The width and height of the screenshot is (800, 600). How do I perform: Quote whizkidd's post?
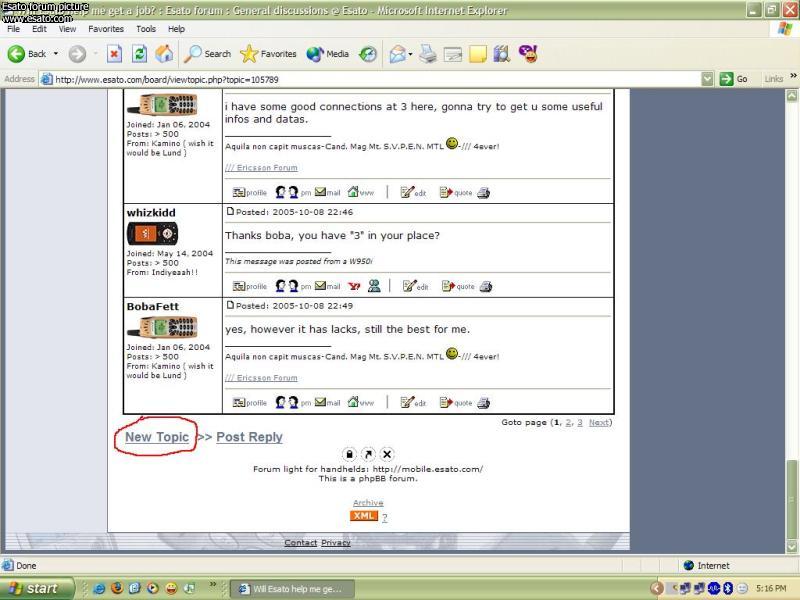pos(458,286)
